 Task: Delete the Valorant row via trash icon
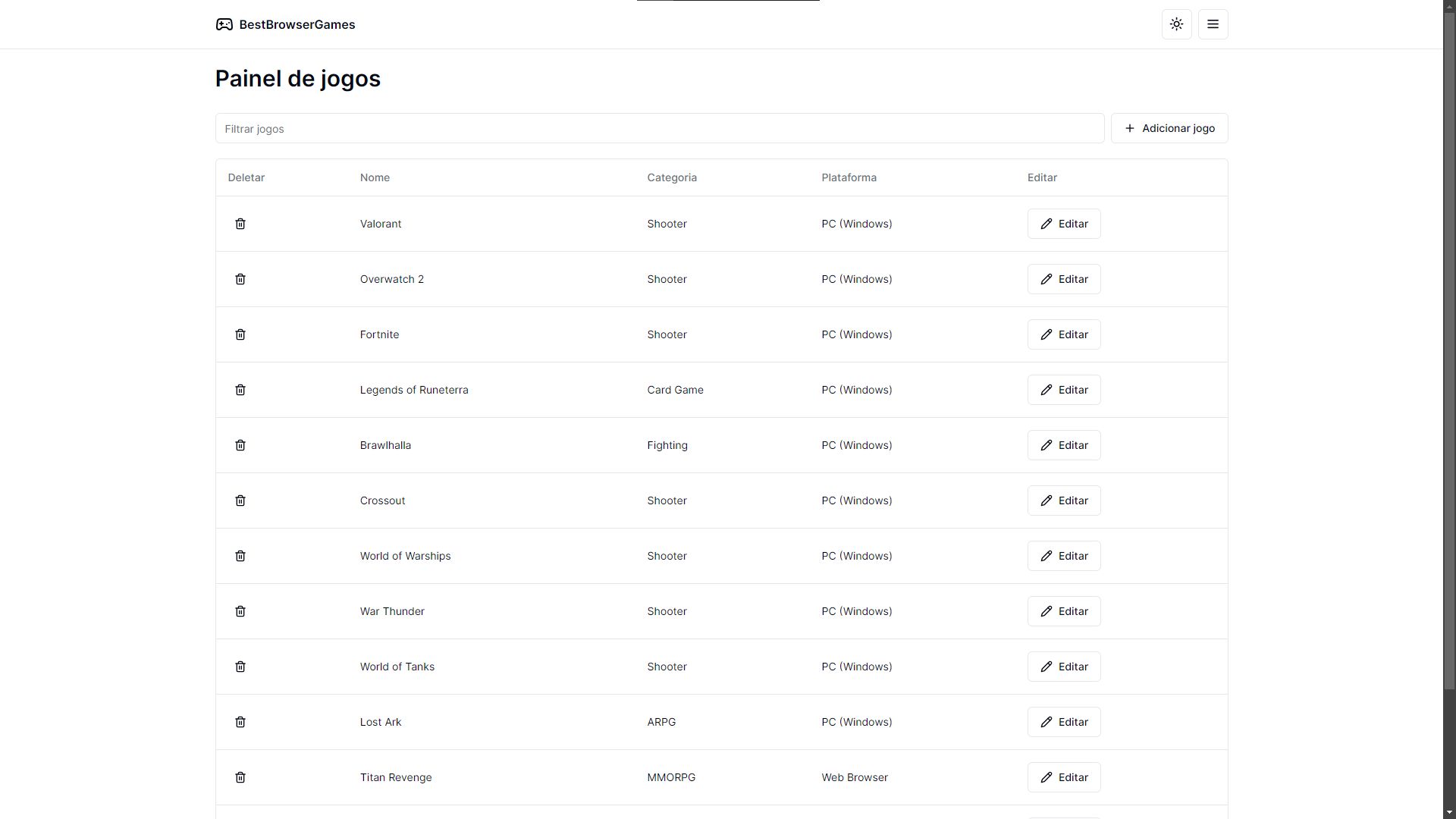[240, 224]
